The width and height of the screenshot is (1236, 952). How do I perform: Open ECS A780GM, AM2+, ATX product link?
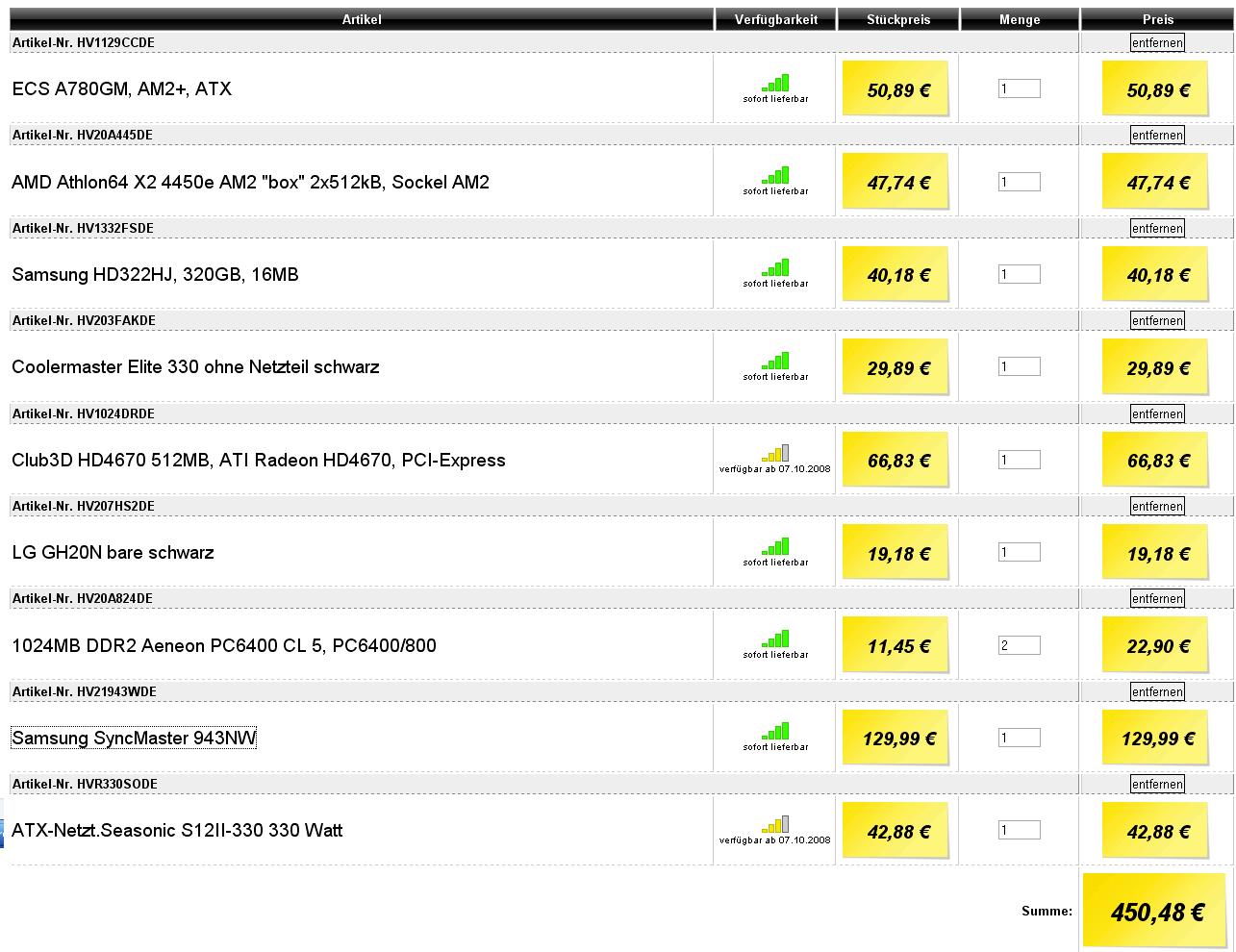pos(121,88)
